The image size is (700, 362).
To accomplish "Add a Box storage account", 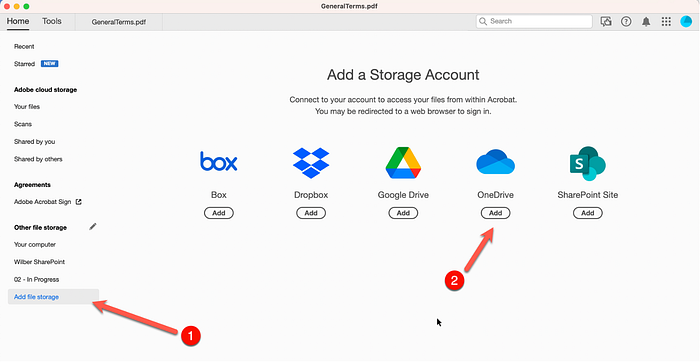I will [x=219, y=213].
